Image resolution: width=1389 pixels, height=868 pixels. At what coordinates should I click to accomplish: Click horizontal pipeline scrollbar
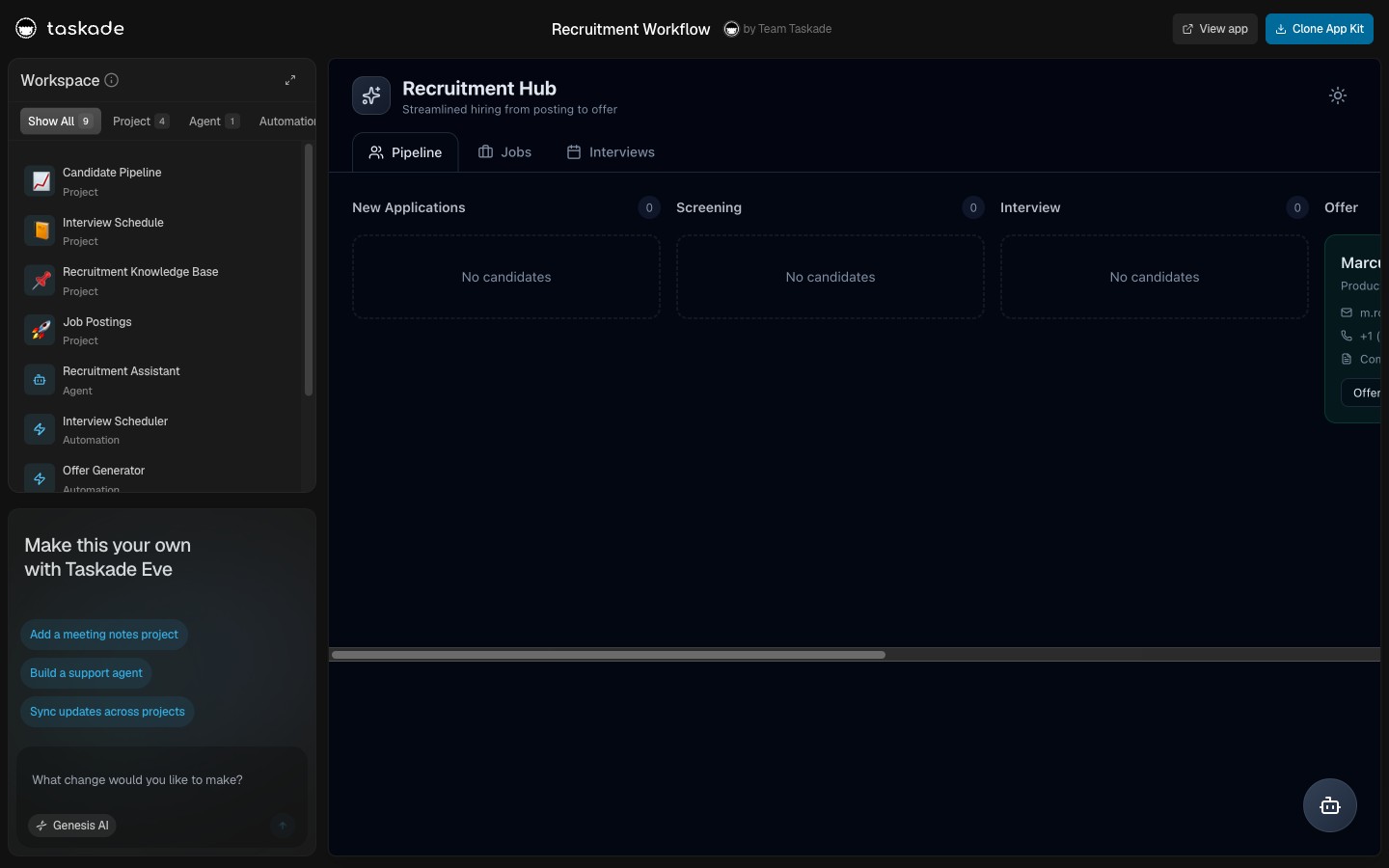(609, 655)
